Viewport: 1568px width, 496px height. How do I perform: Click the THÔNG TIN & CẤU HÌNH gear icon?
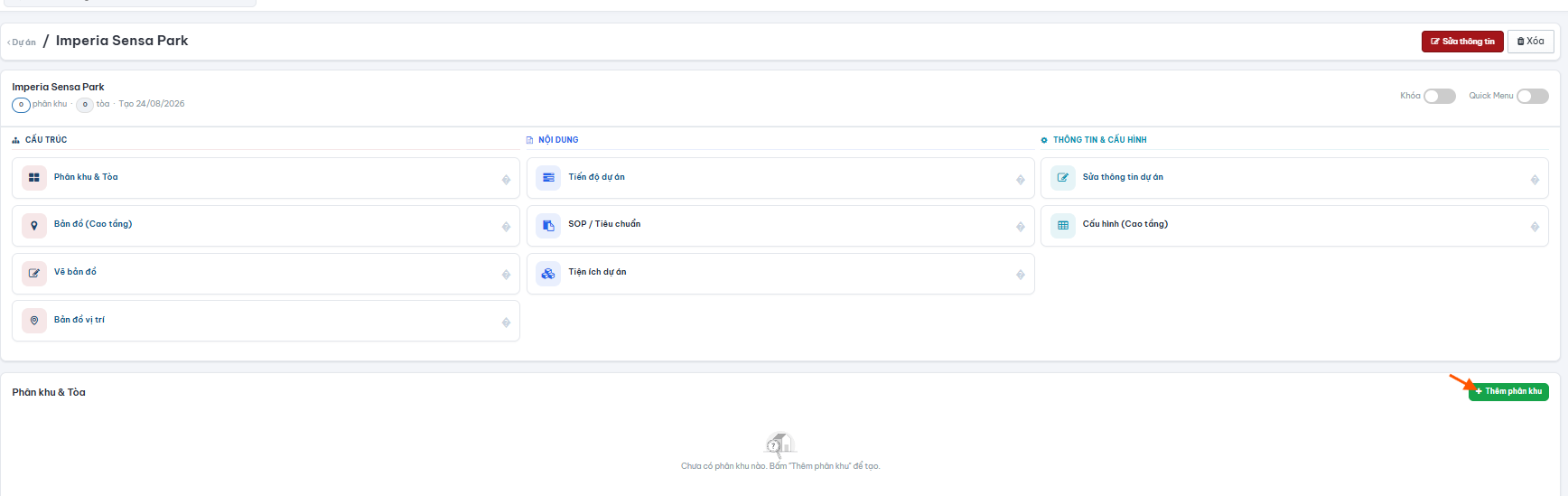(x=1044, y=140)
